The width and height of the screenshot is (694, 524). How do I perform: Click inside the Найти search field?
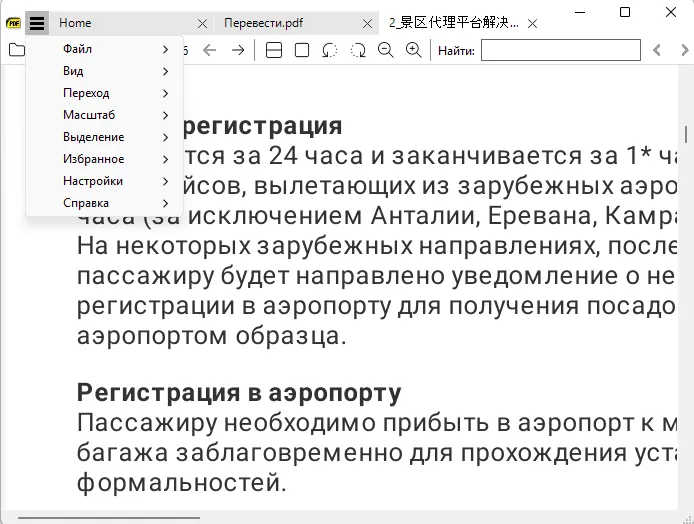tap(561, 50)
